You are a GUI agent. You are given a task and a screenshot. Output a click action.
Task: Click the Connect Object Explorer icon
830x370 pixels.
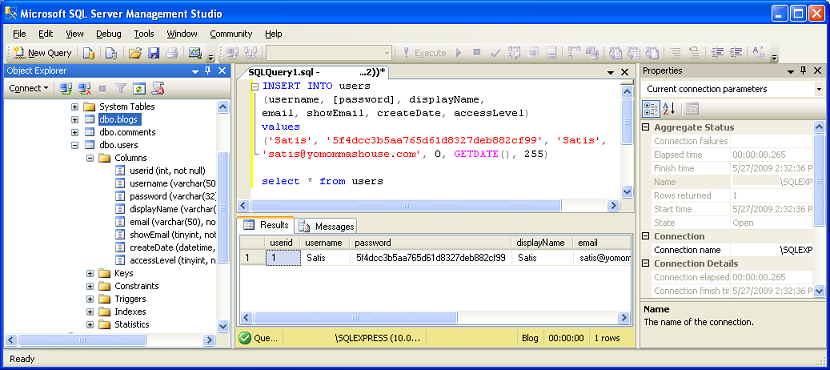(x=66, y=88)
